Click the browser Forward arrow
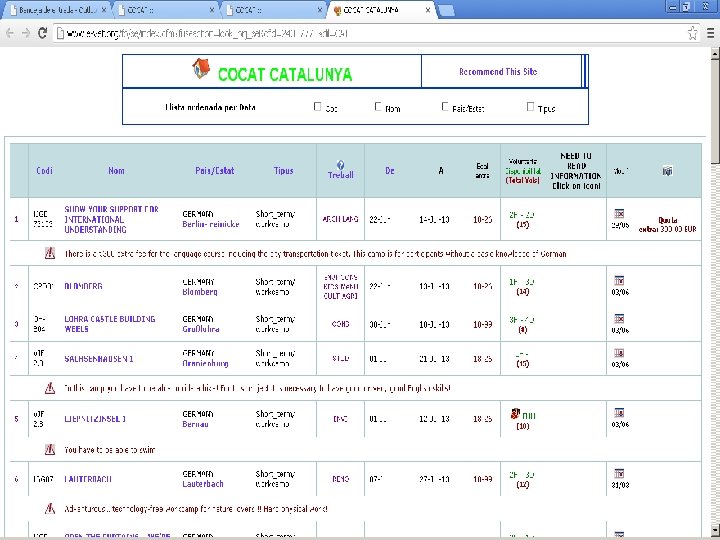720x540 pixels. pyautogui.click(x=26, y=33)
